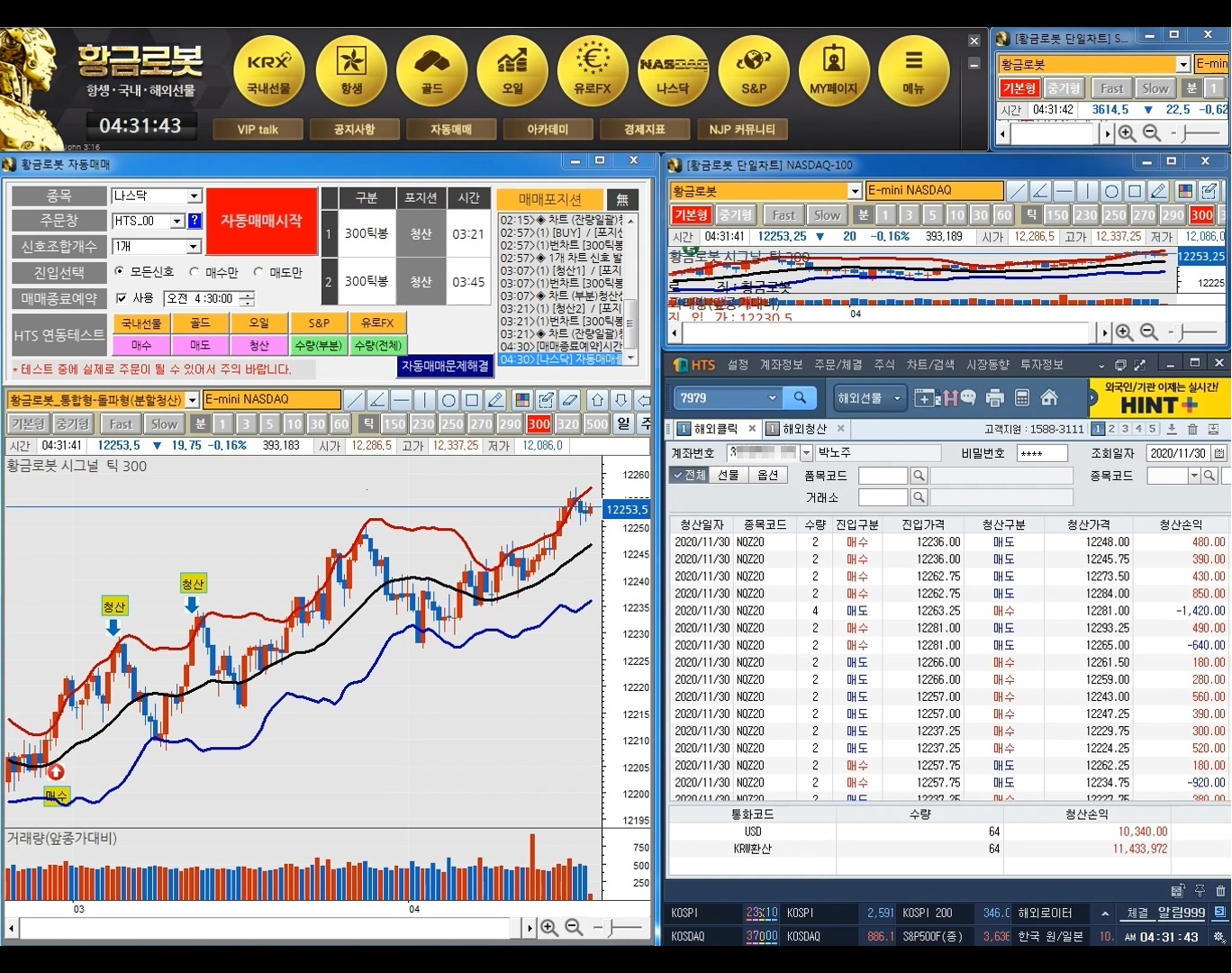
Task: Zoom in on the bottom-left chart
Action: point(548,927)
